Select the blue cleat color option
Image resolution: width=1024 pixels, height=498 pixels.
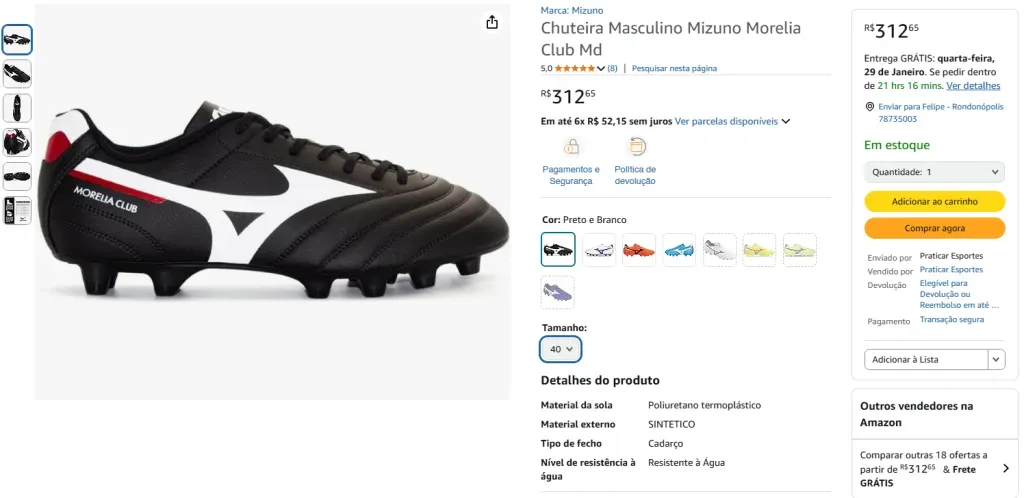(x=679, y=250)
